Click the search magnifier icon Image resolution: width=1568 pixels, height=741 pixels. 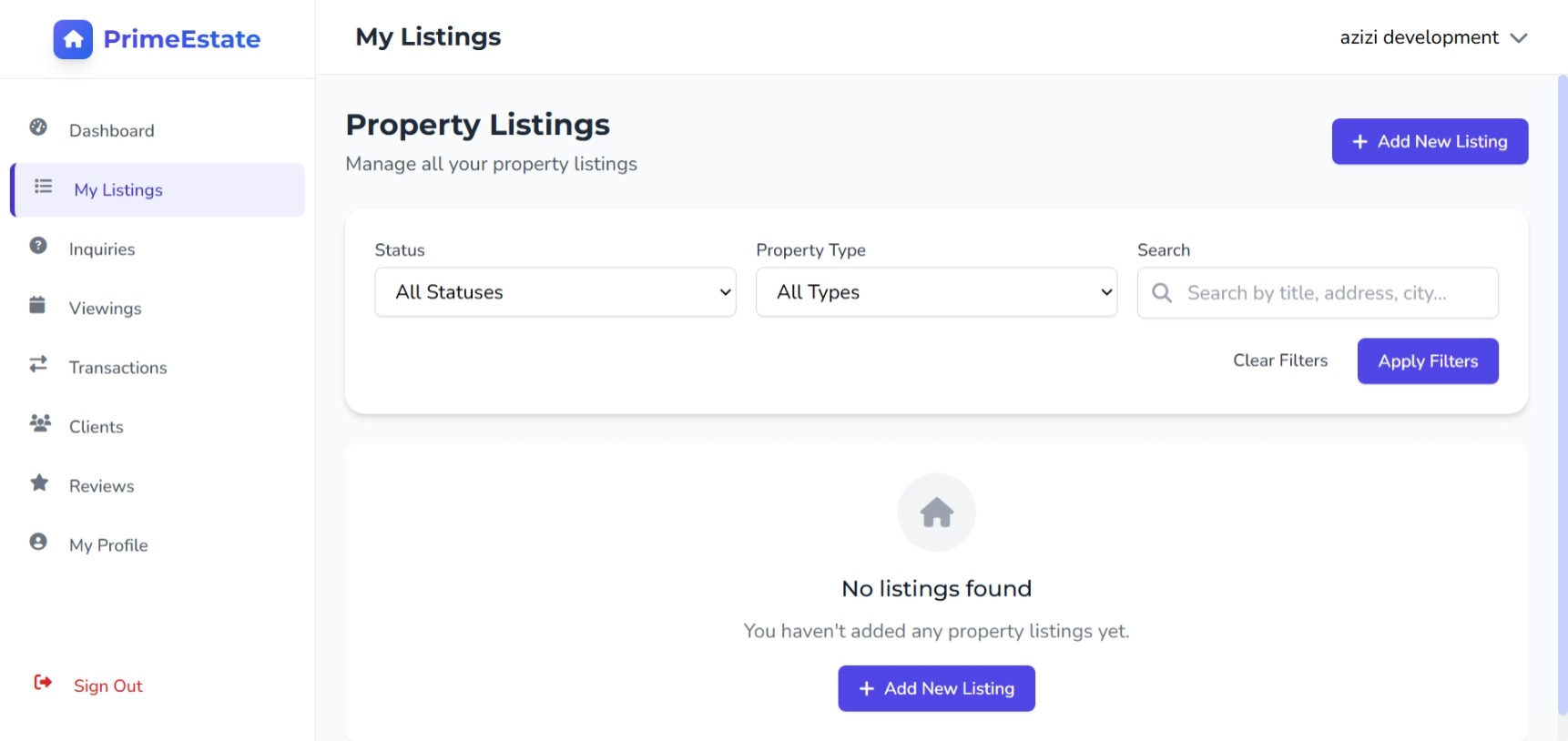pos(1162,293)
